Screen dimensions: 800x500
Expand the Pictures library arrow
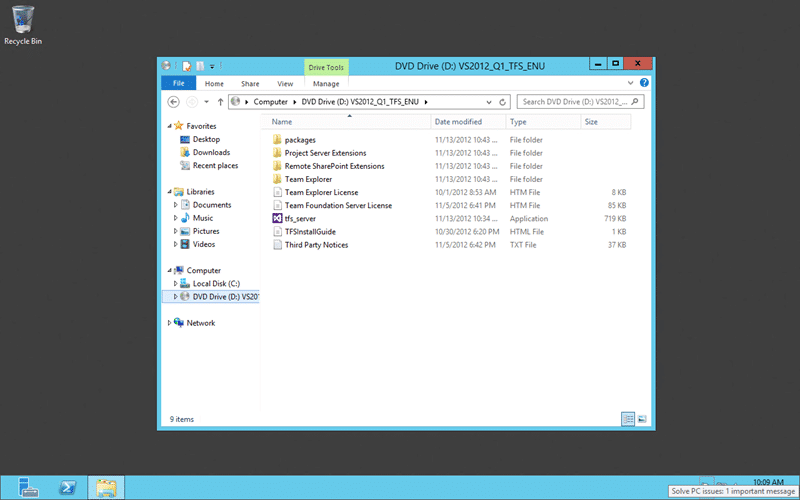(x=176, y=232)
